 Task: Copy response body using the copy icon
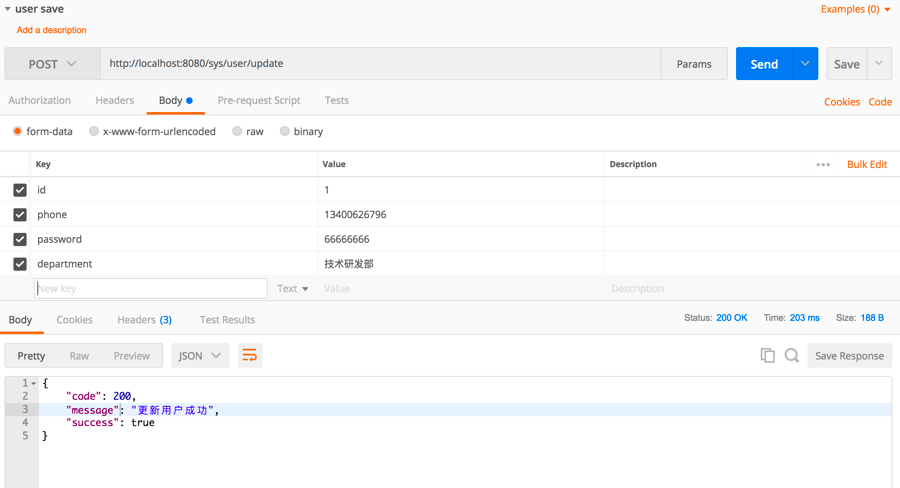point(767,356)
